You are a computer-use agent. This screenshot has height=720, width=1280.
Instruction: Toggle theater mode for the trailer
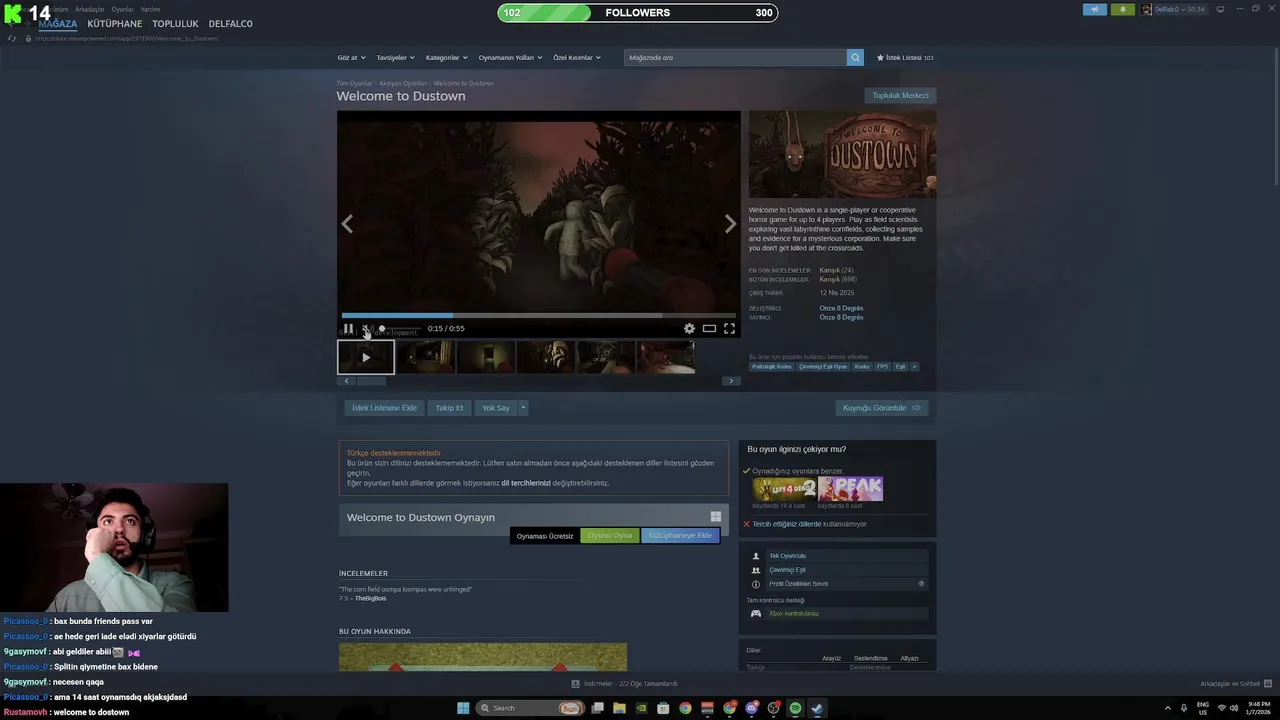(x=709, y=328)
